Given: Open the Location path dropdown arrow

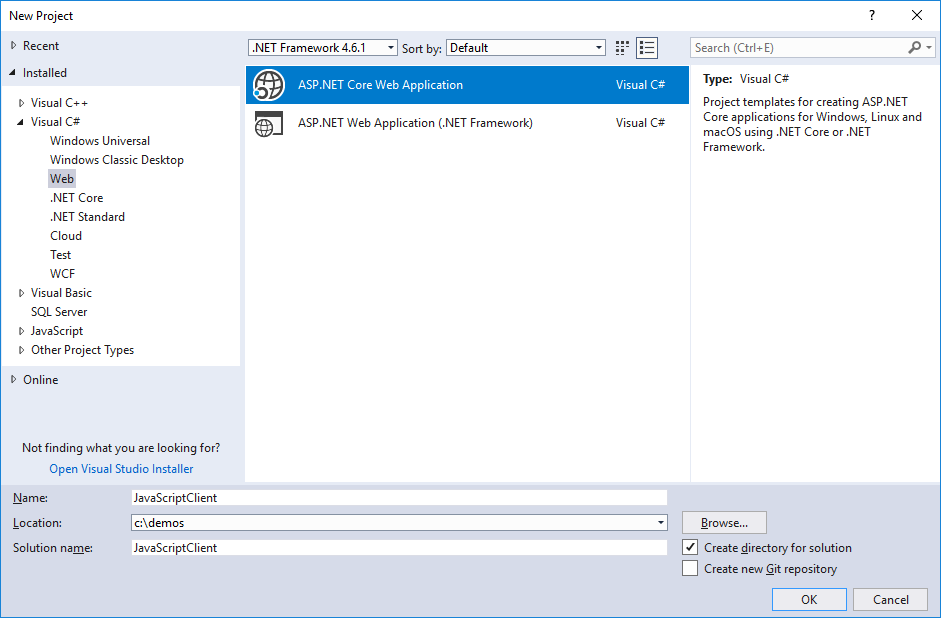Looking at the screenshot, I should coord(661,523).
